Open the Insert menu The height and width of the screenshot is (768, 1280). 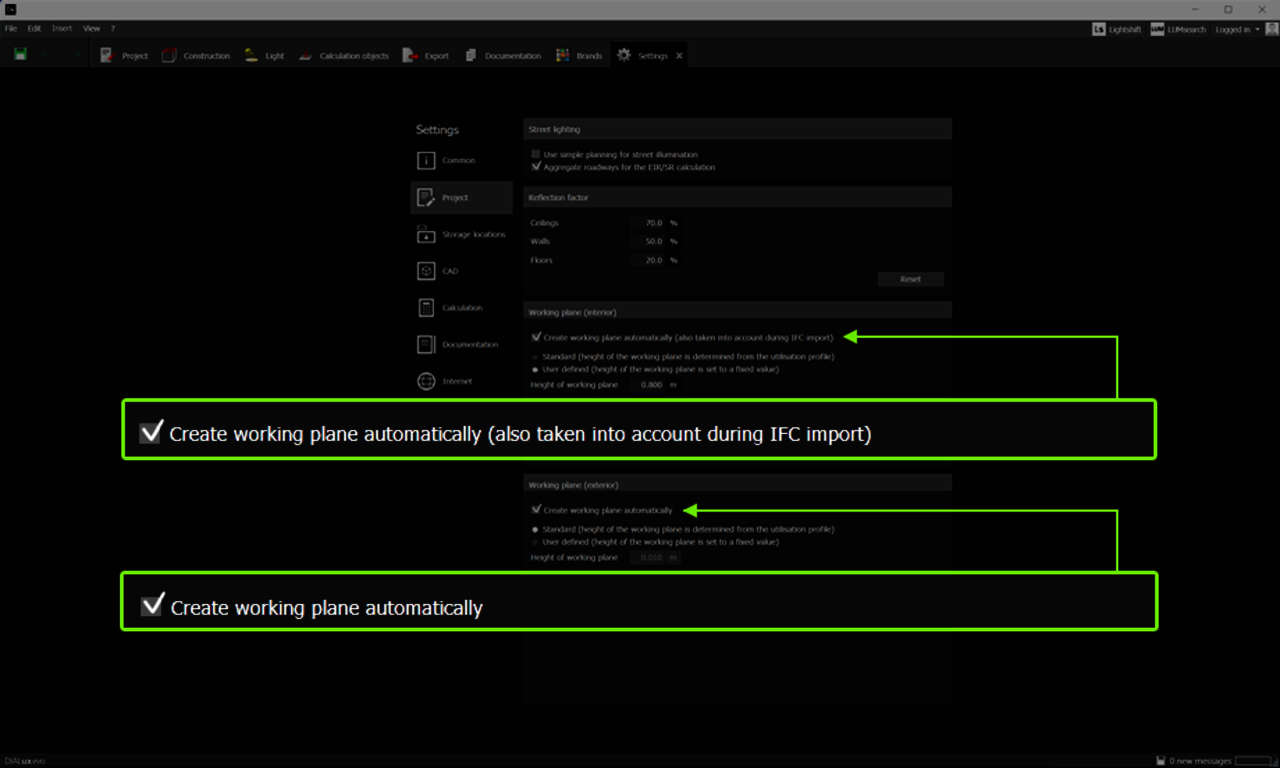(62, 29)
